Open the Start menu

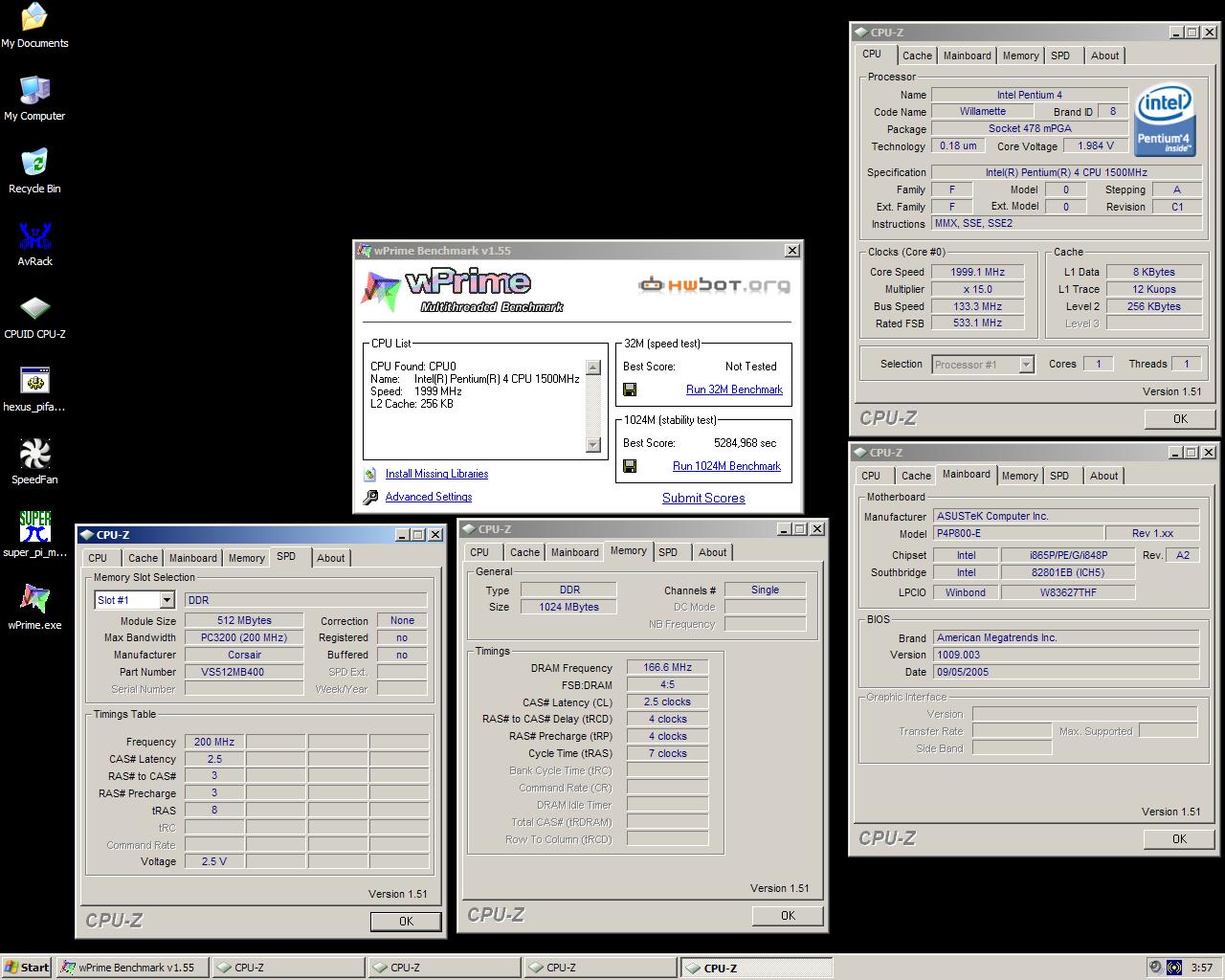(27, 968)
